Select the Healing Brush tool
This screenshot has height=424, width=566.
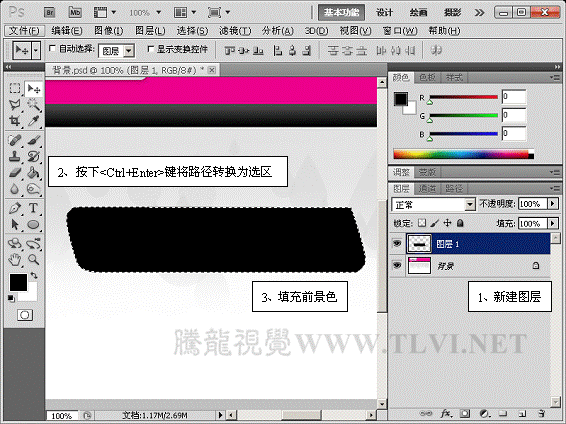(15, 140)
